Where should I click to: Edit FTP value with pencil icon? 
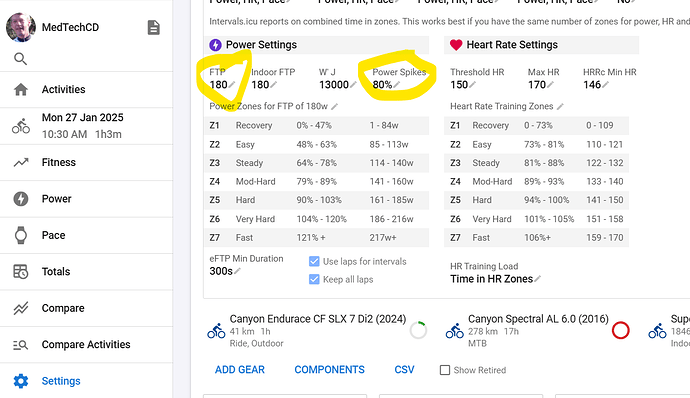point(231,85)
